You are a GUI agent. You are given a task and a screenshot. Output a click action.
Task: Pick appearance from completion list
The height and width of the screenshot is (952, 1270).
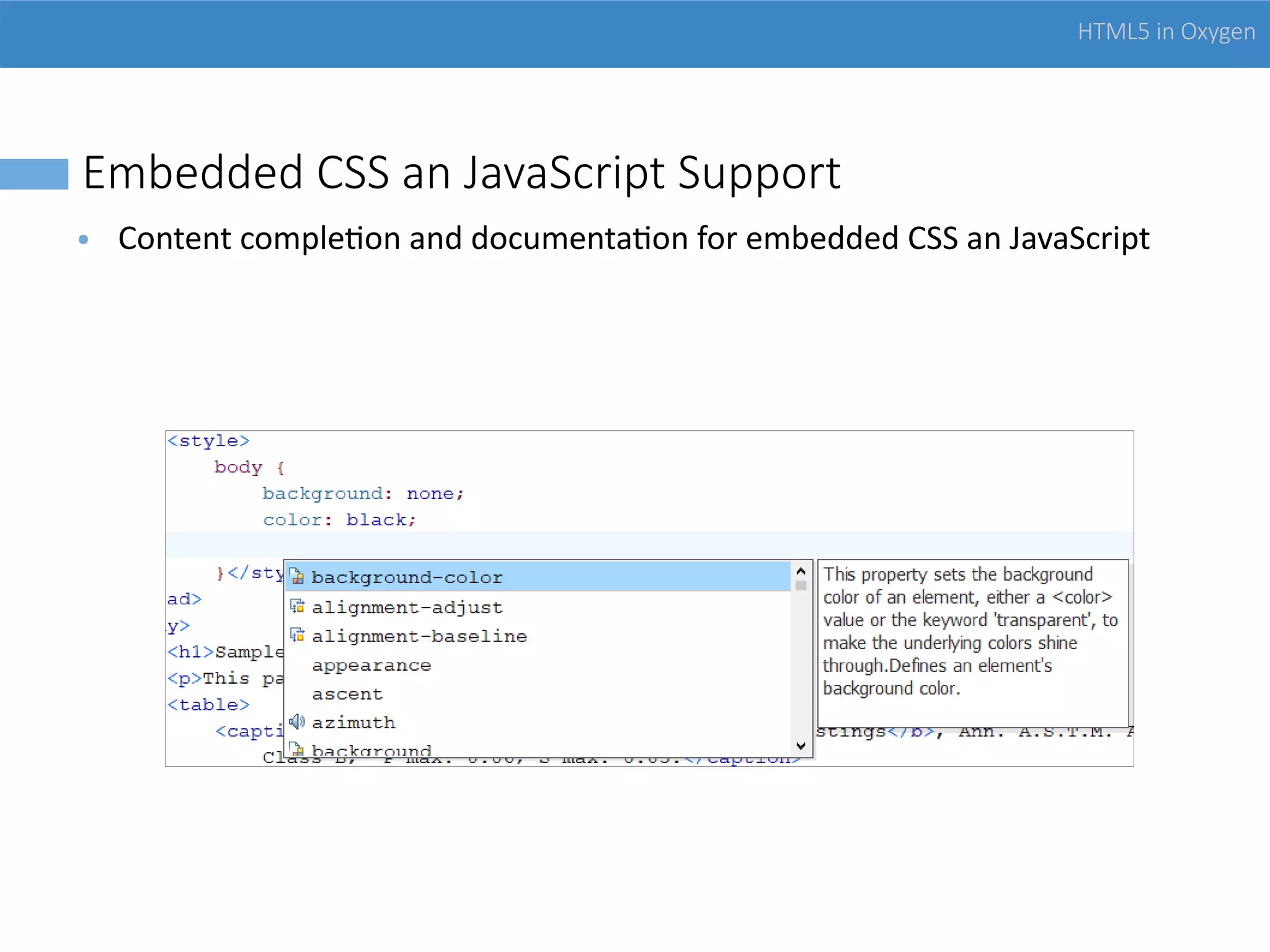538,665
